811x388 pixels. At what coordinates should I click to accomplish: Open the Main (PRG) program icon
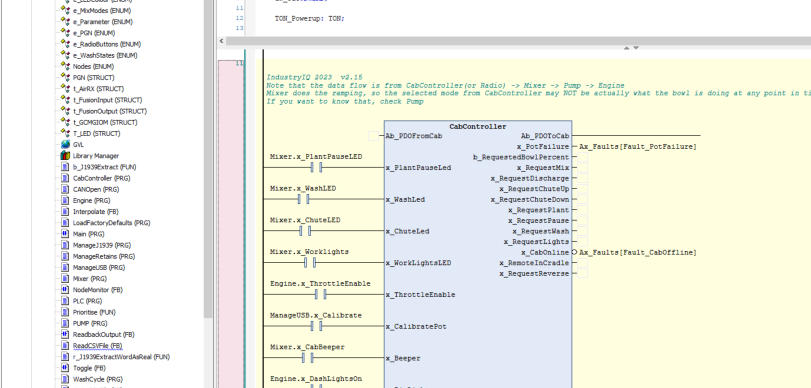(65, 234)
